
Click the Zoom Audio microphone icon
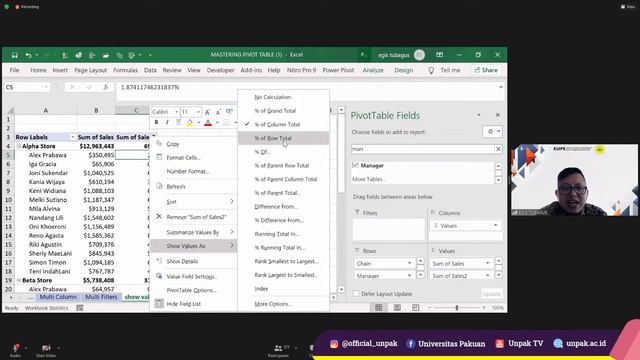tap(16, 348)
